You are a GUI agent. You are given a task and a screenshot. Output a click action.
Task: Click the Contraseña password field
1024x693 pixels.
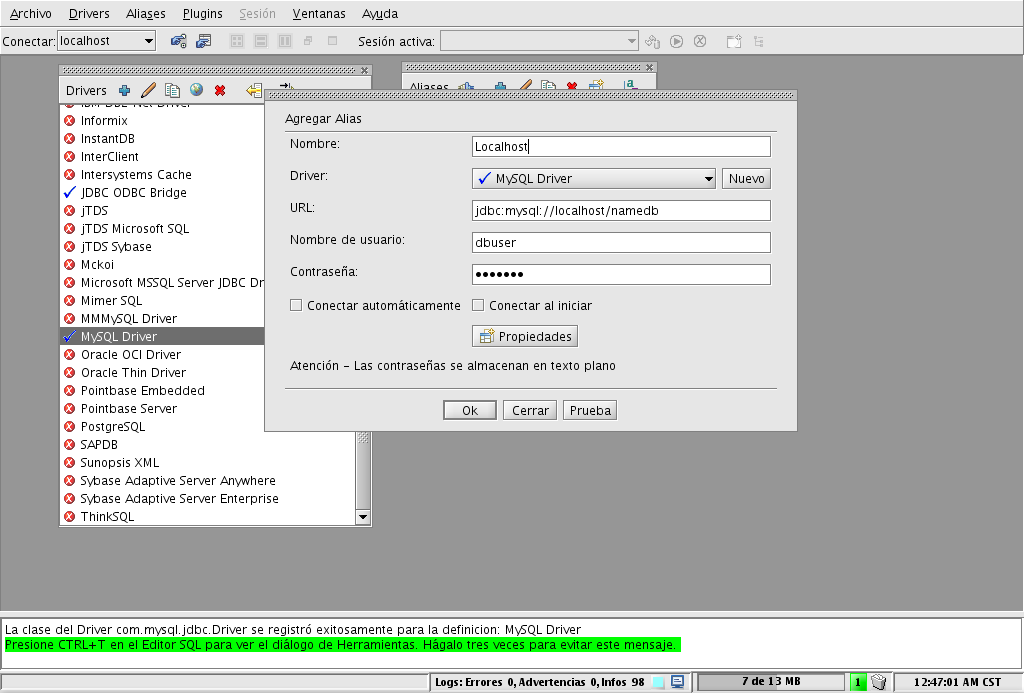click(x=621, y=274)
